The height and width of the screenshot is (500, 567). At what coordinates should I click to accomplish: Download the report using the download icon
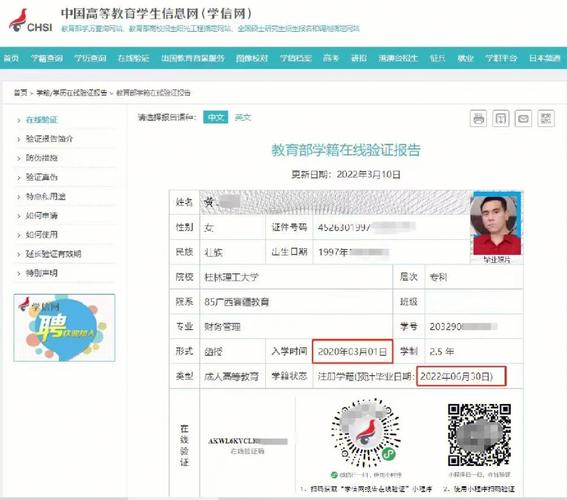click(500, 118)
